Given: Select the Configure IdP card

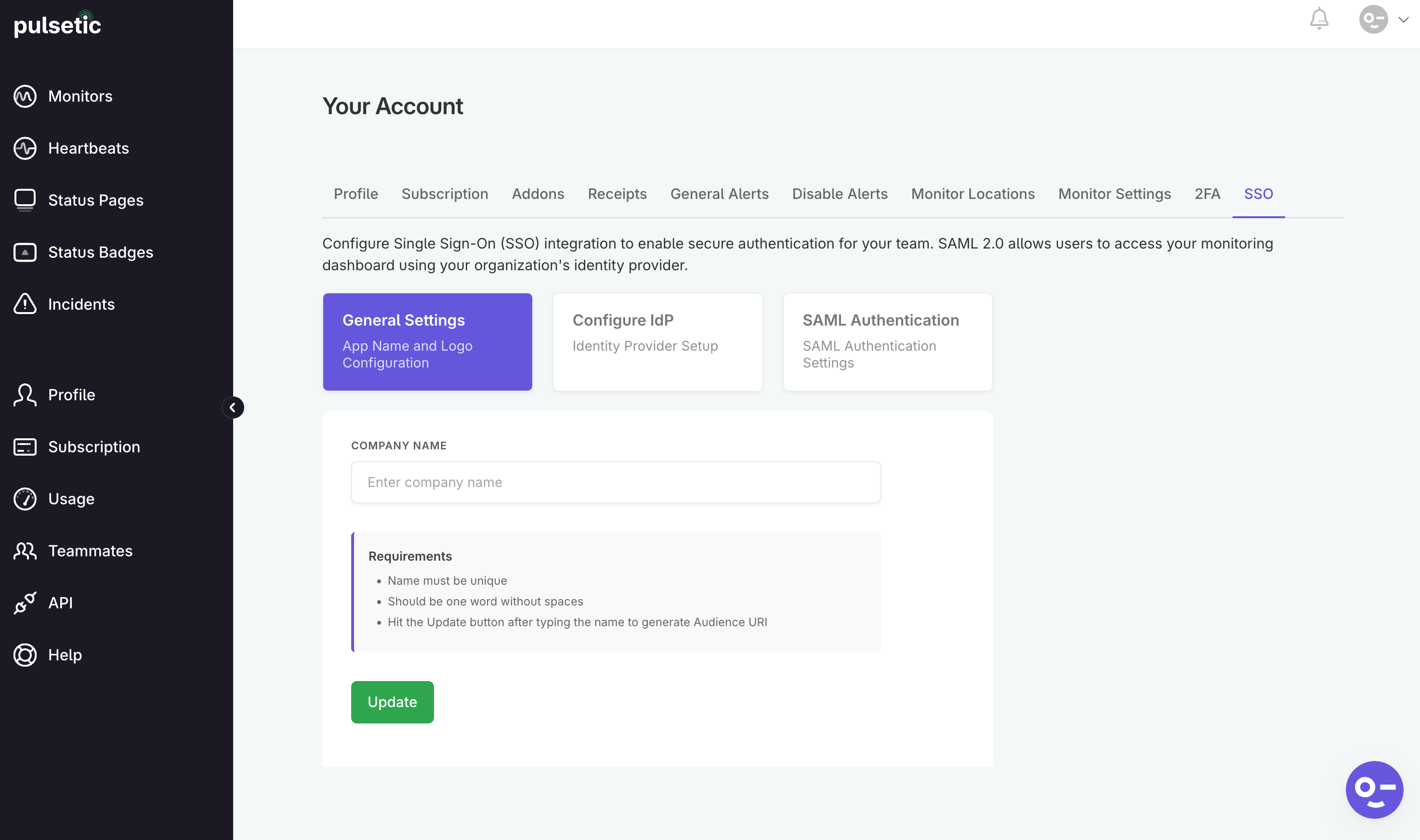Looking at the screenshot, I should click(x=657, y=341).
